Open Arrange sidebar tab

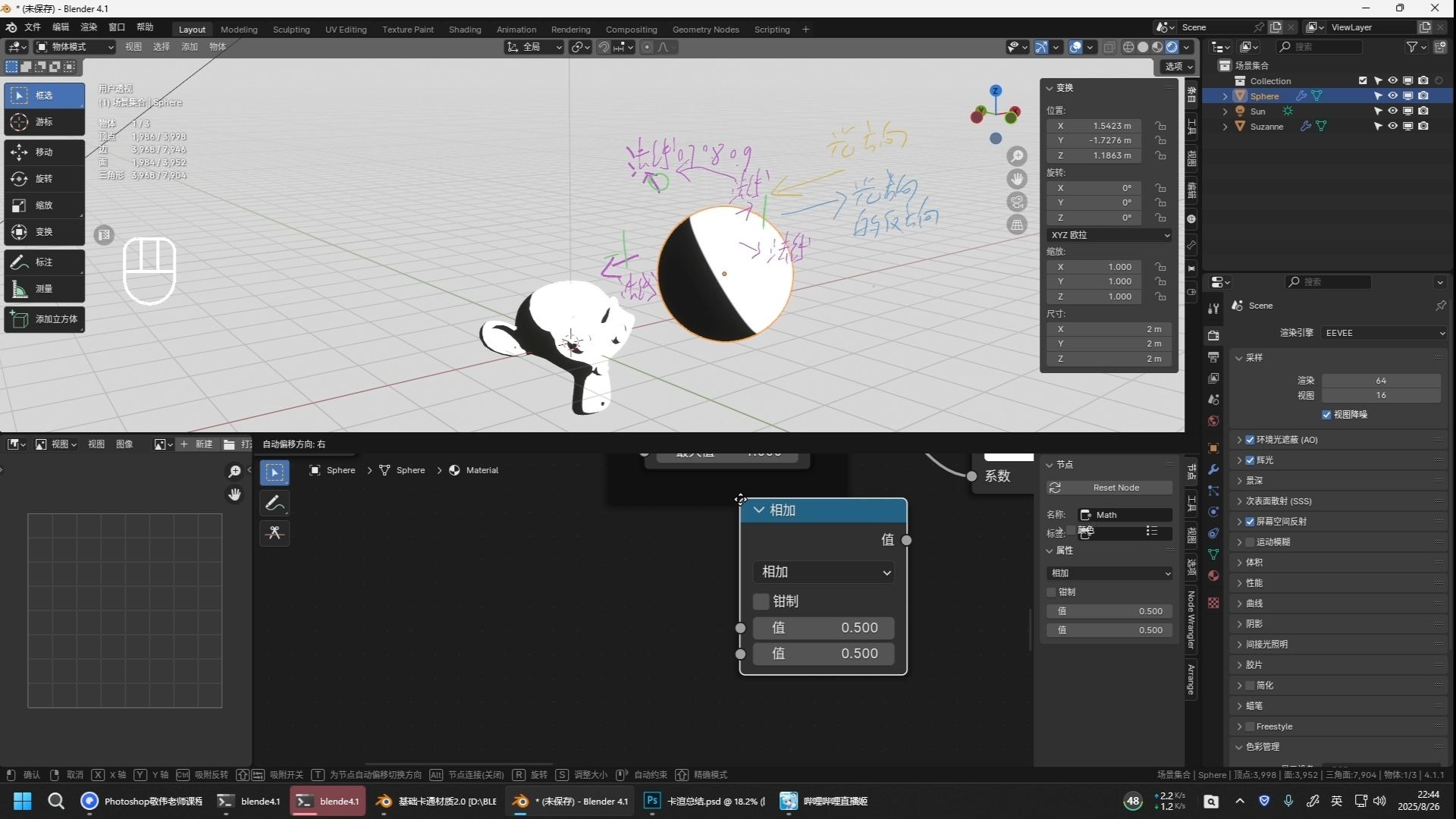pos(1191,679)
